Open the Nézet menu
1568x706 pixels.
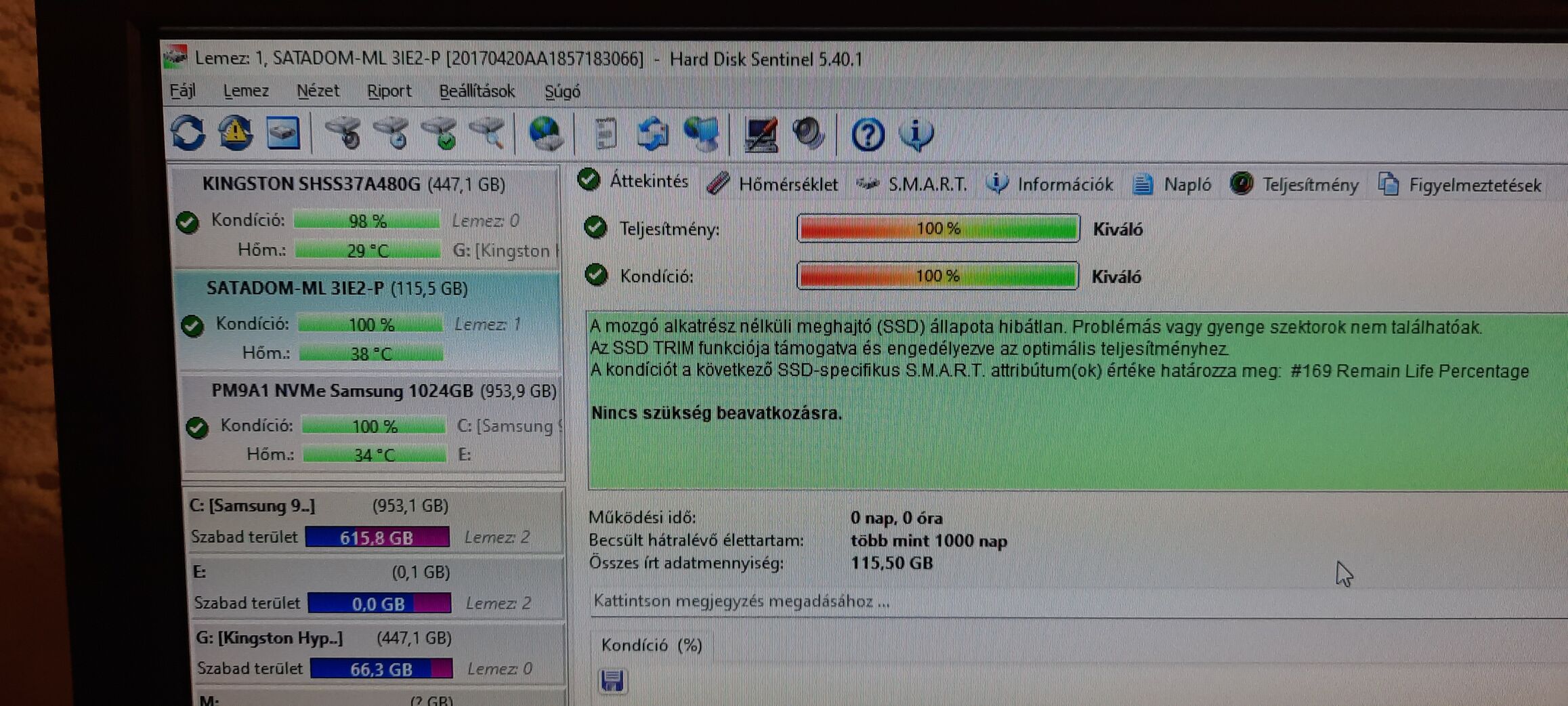click(318, 91)
